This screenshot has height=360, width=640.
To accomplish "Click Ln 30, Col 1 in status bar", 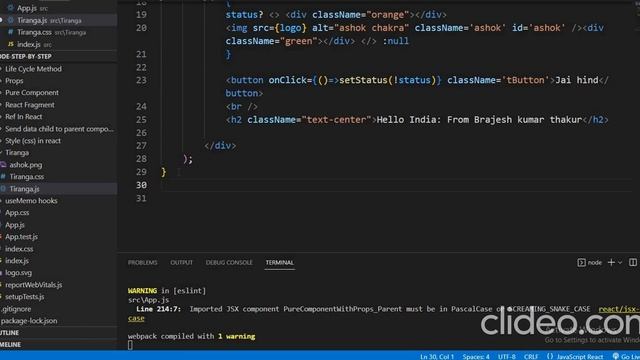I will coord(437,356).
